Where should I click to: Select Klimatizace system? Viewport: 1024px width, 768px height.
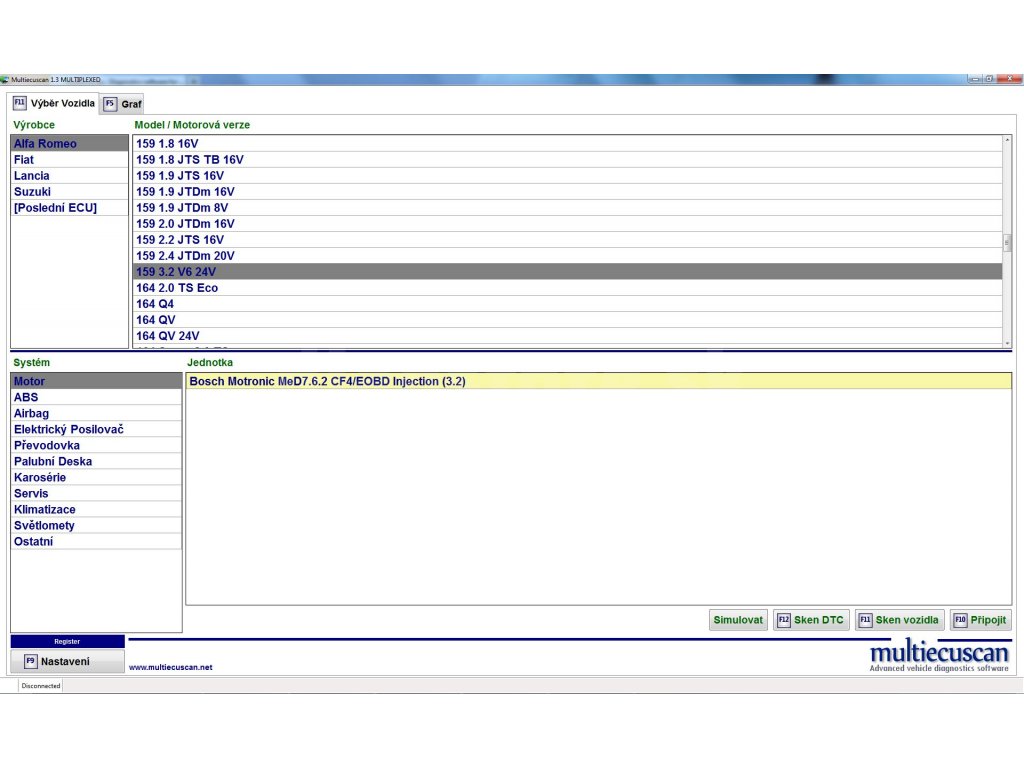point(44,509)
